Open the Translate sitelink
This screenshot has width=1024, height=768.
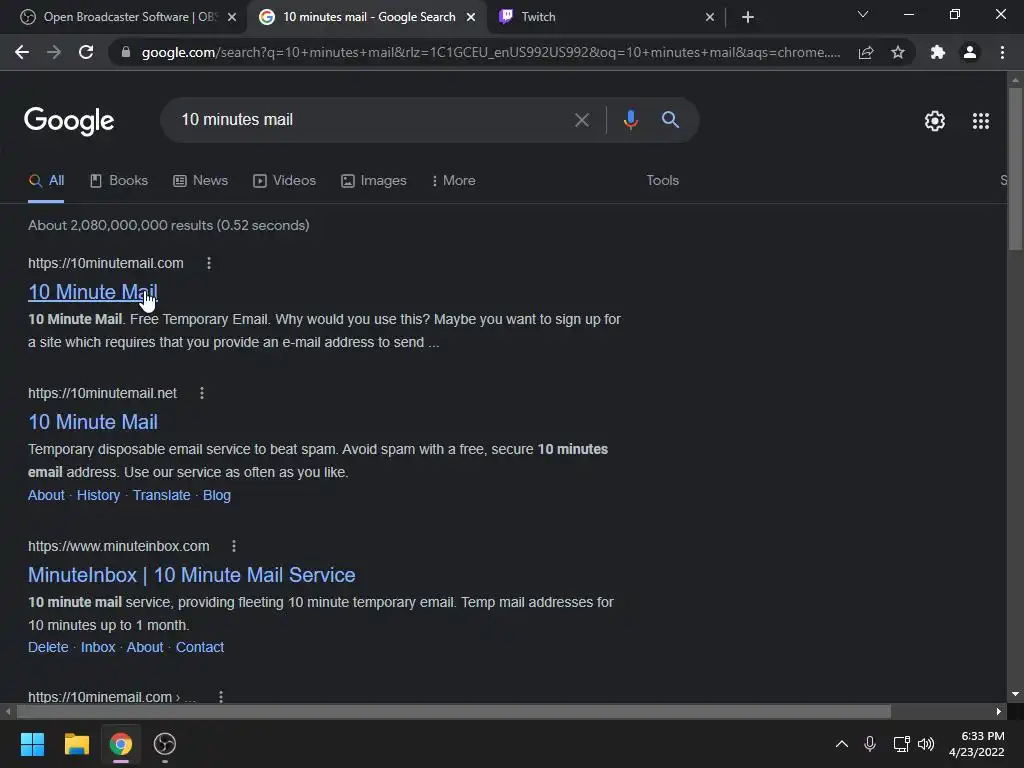pyautogui.click(x=161, y=495)
